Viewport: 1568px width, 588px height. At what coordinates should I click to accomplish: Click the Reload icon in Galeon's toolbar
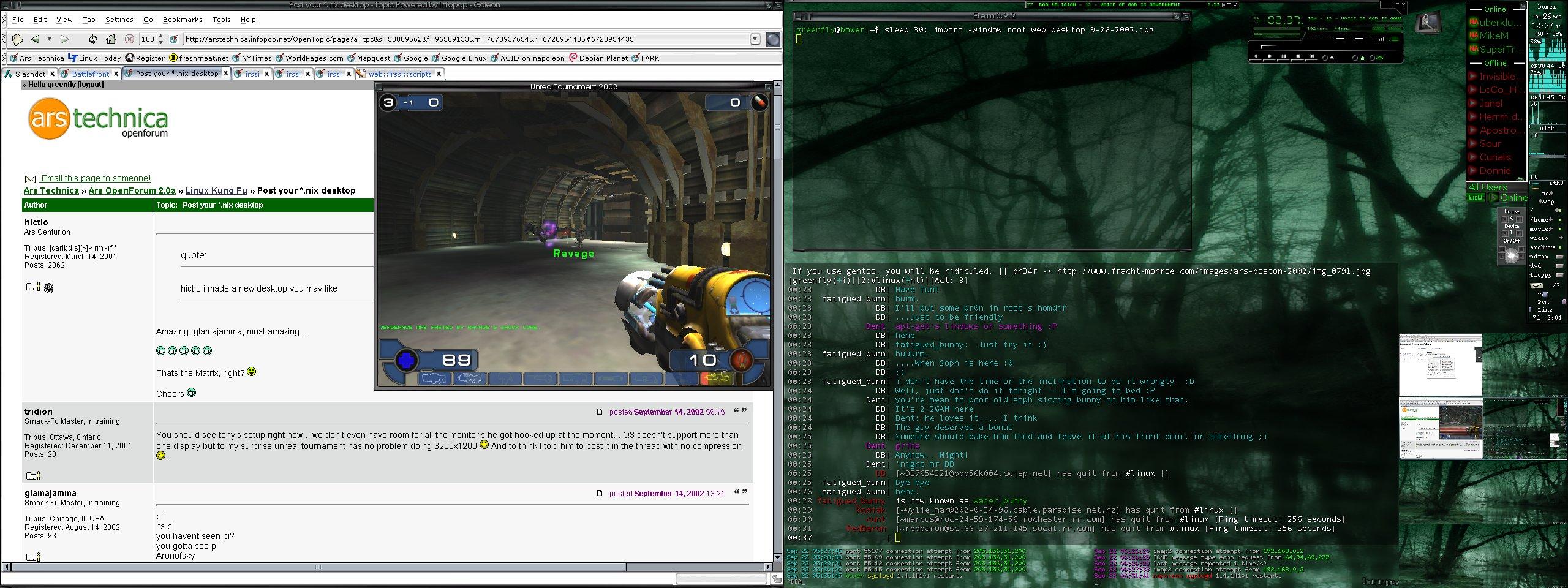click(x=93, y=39)
